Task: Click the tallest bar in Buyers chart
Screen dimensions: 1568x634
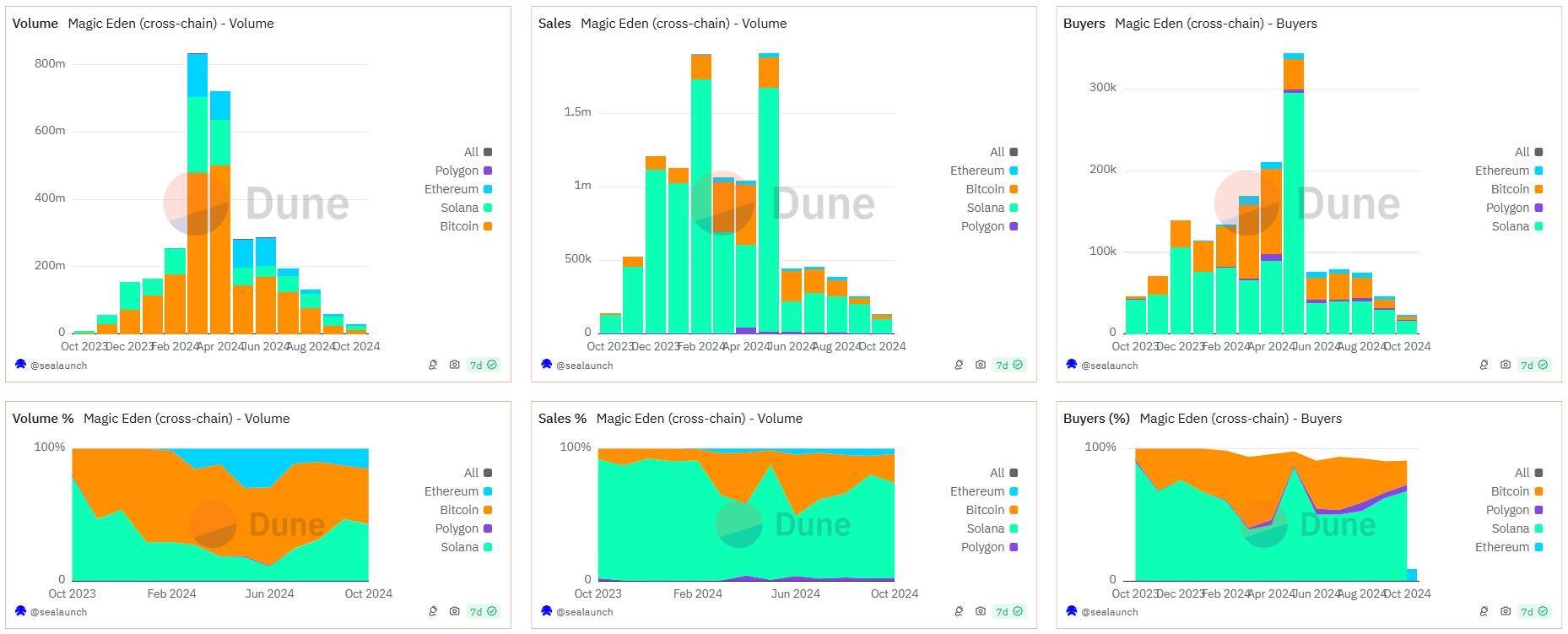Action: point(1294,193)
